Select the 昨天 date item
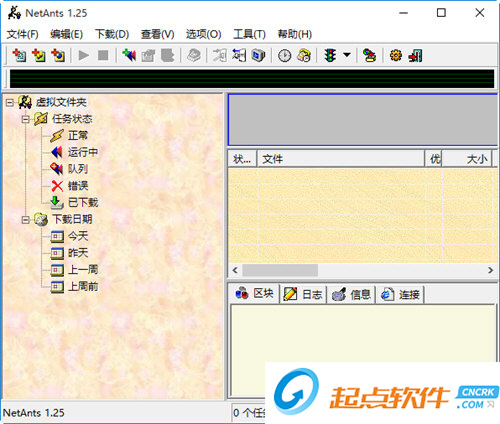This screenshot has width=500, height=424. pyautogui.click(x=78, y=253)
